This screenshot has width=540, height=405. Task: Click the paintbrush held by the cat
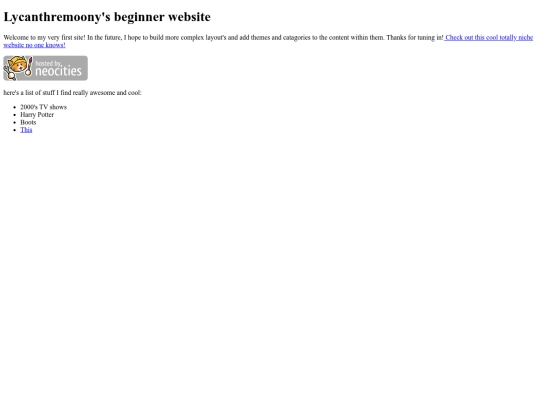pos(30,66)
